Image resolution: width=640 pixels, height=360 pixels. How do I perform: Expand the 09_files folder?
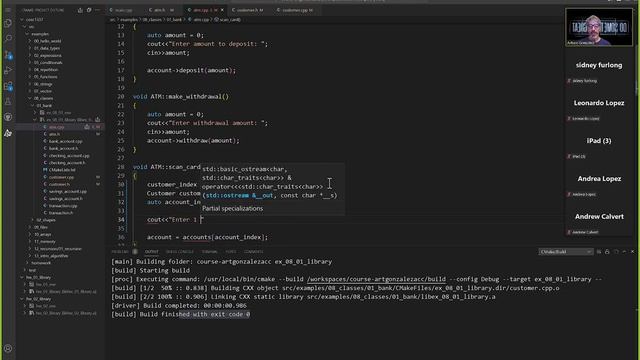point(40,227)
